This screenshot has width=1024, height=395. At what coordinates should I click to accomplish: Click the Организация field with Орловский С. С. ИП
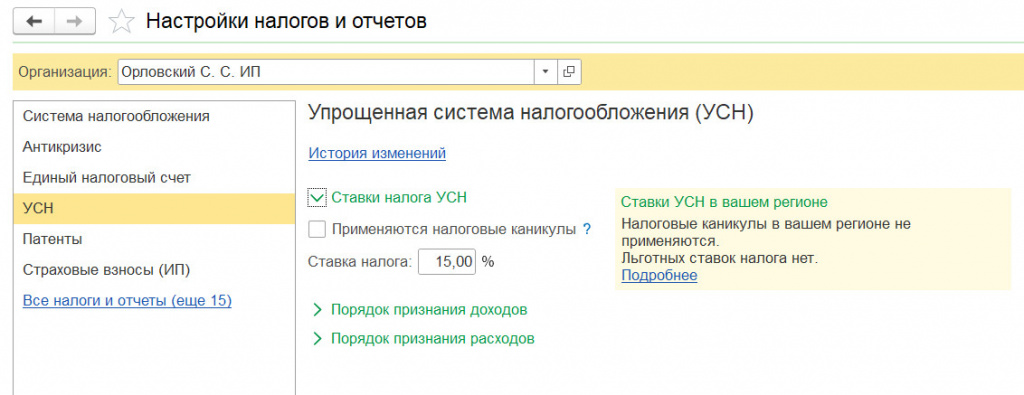(x=326, y=72)
